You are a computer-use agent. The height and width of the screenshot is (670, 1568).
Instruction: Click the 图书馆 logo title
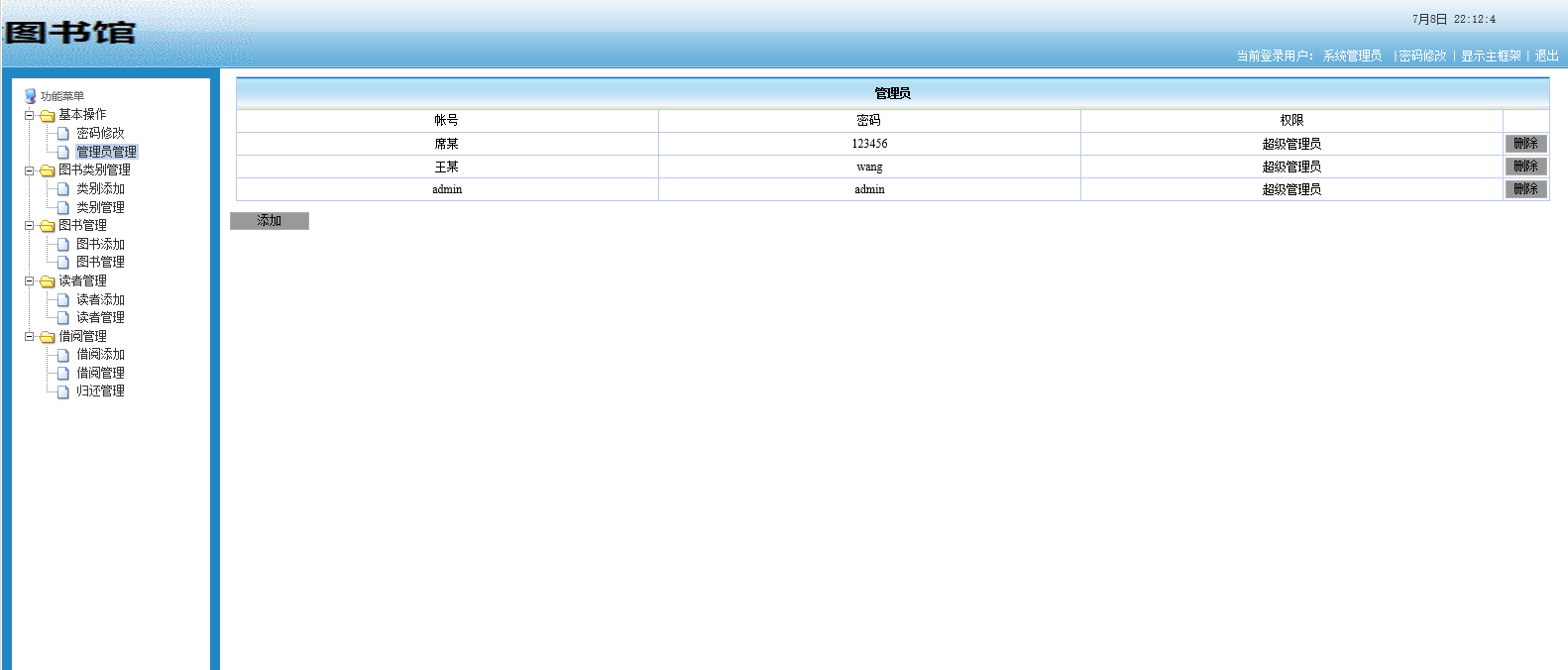(69, 33)
